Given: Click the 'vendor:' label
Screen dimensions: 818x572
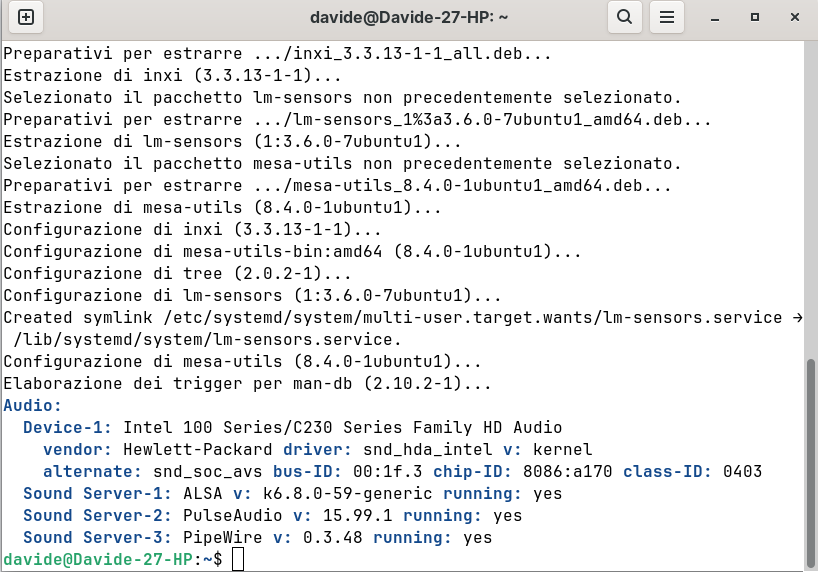Looking at the screenshot, I should click(x=77, y=449).
